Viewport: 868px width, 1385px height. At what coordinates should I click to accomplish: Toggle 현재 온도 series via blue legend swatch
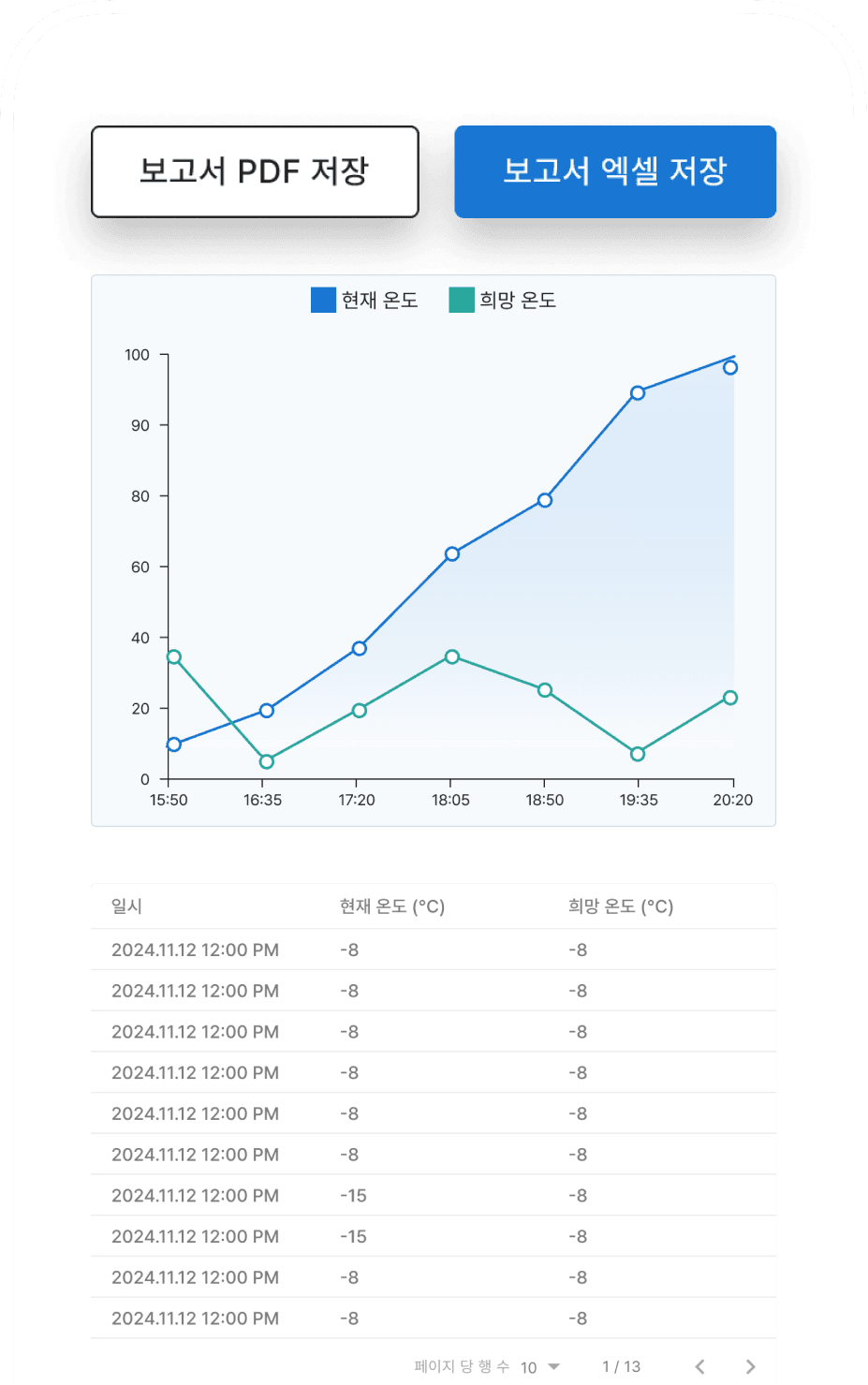[x=323, y=300]
